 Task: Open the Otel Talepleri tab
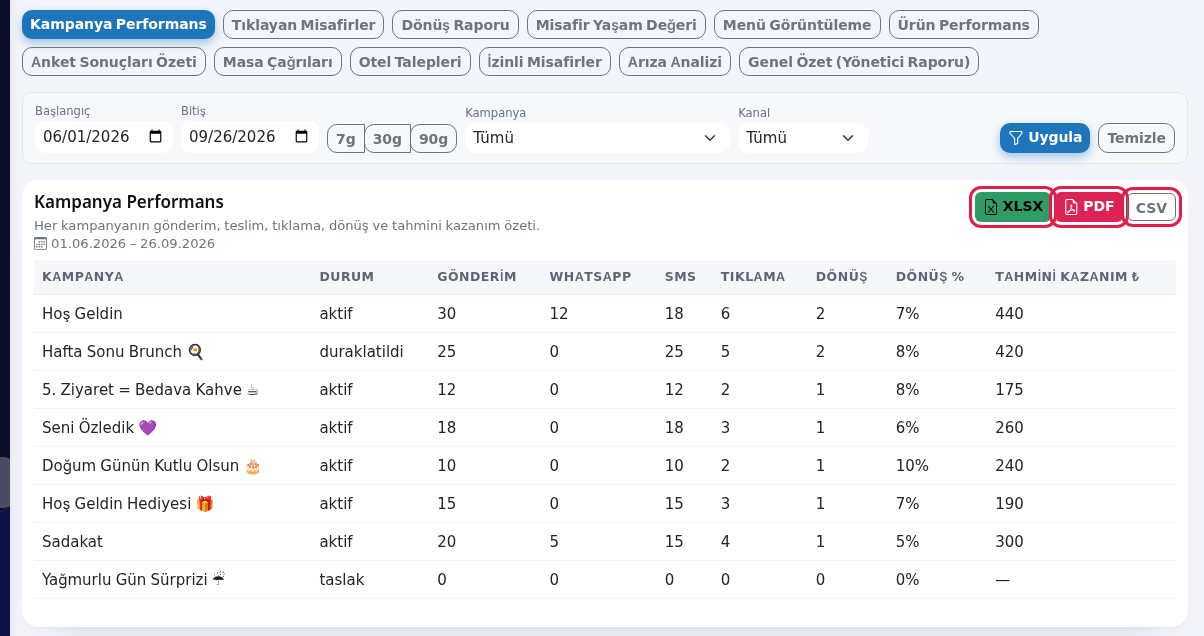tap(410, 62)
